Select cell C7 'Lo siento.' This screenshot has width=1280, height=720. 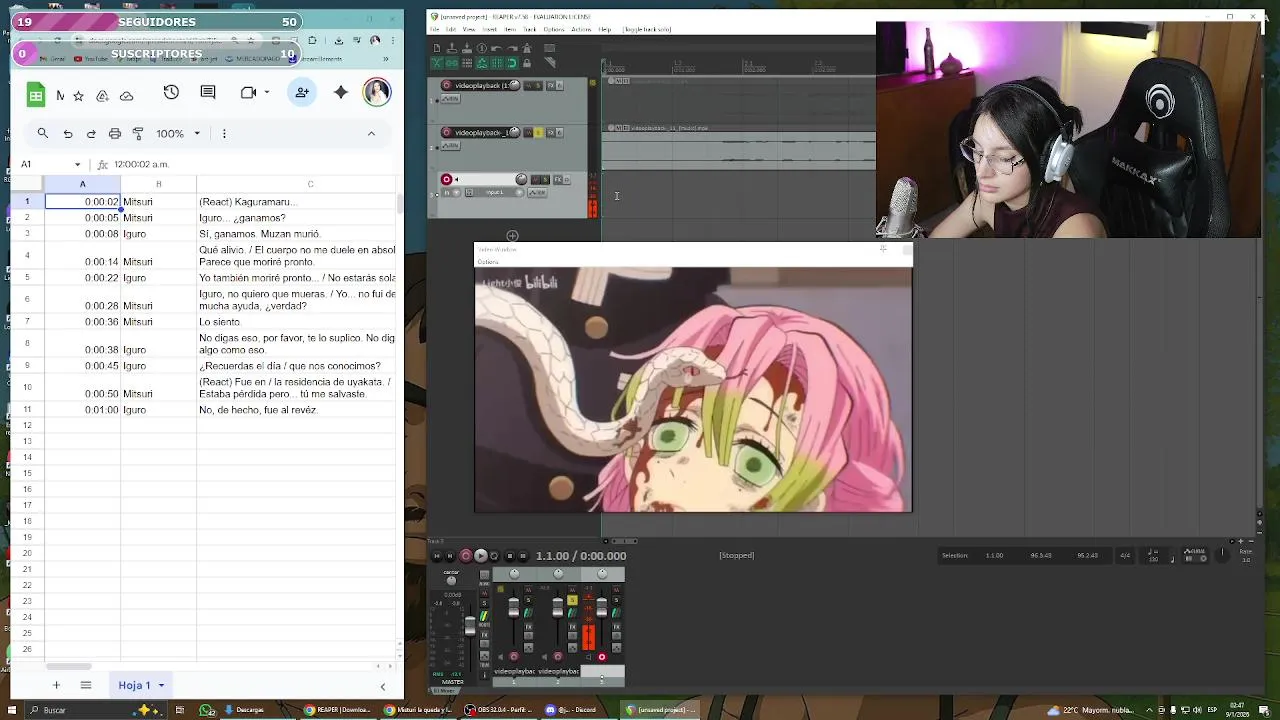click(x=297, y=322)
